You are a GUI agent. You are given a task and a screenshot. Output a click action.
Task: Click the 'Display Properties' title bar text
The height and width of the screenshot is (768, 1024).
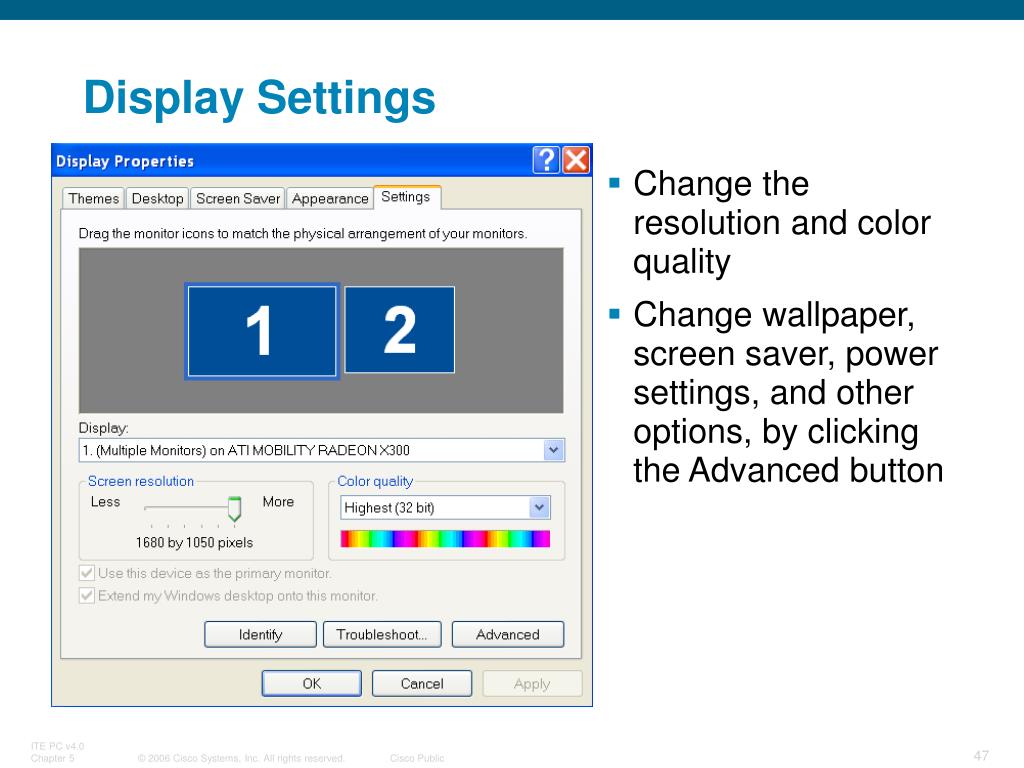[x=125, y=161]
